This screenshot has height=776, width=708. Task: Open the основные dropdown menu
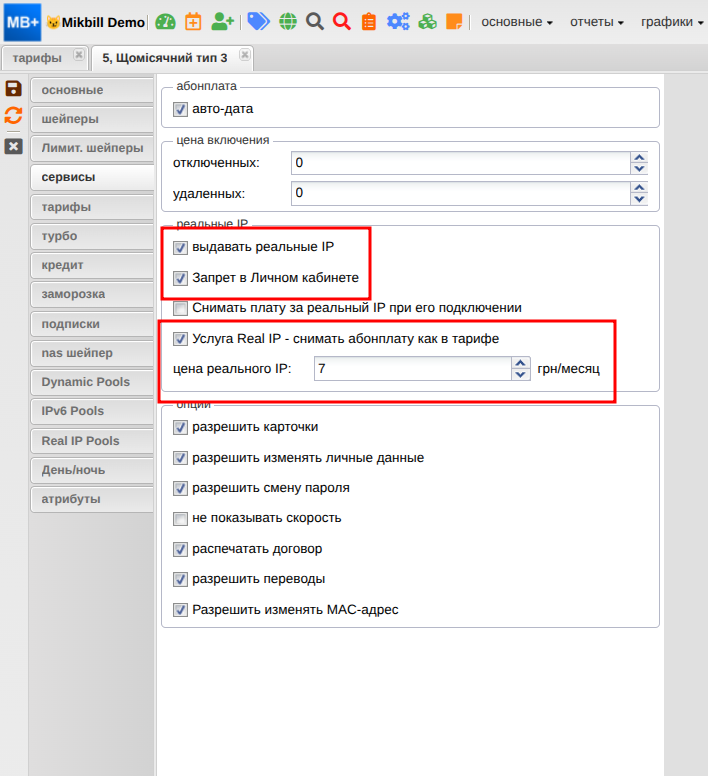pyautogui.click(x=517, y=22)
